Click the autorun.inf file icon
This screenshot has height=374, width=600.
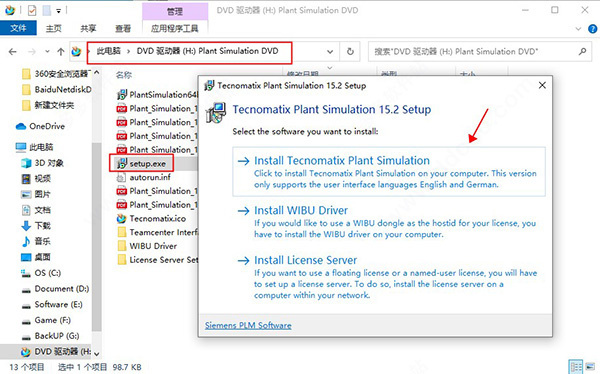[x=121, y=177]
